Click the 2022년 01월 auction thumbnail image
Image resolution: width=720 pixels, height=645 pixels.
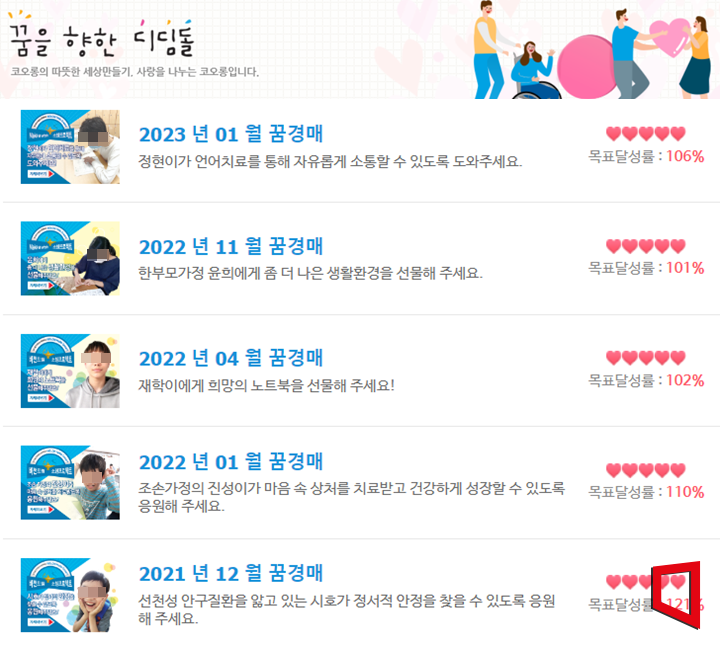[x=70, y=482]
